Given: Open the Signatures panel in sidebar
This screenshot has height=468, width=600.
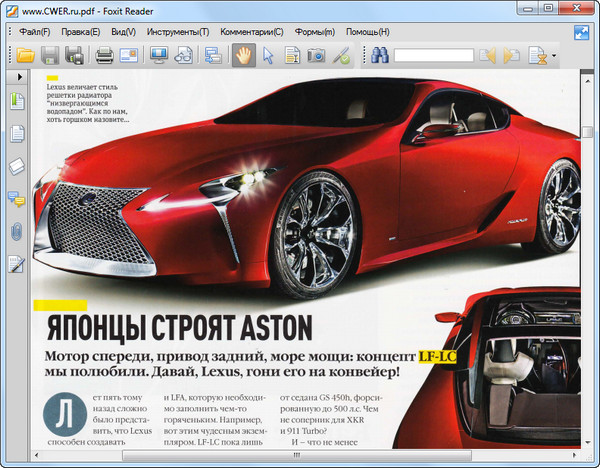Looking at the screenshot, I should (x=16, y=264).
